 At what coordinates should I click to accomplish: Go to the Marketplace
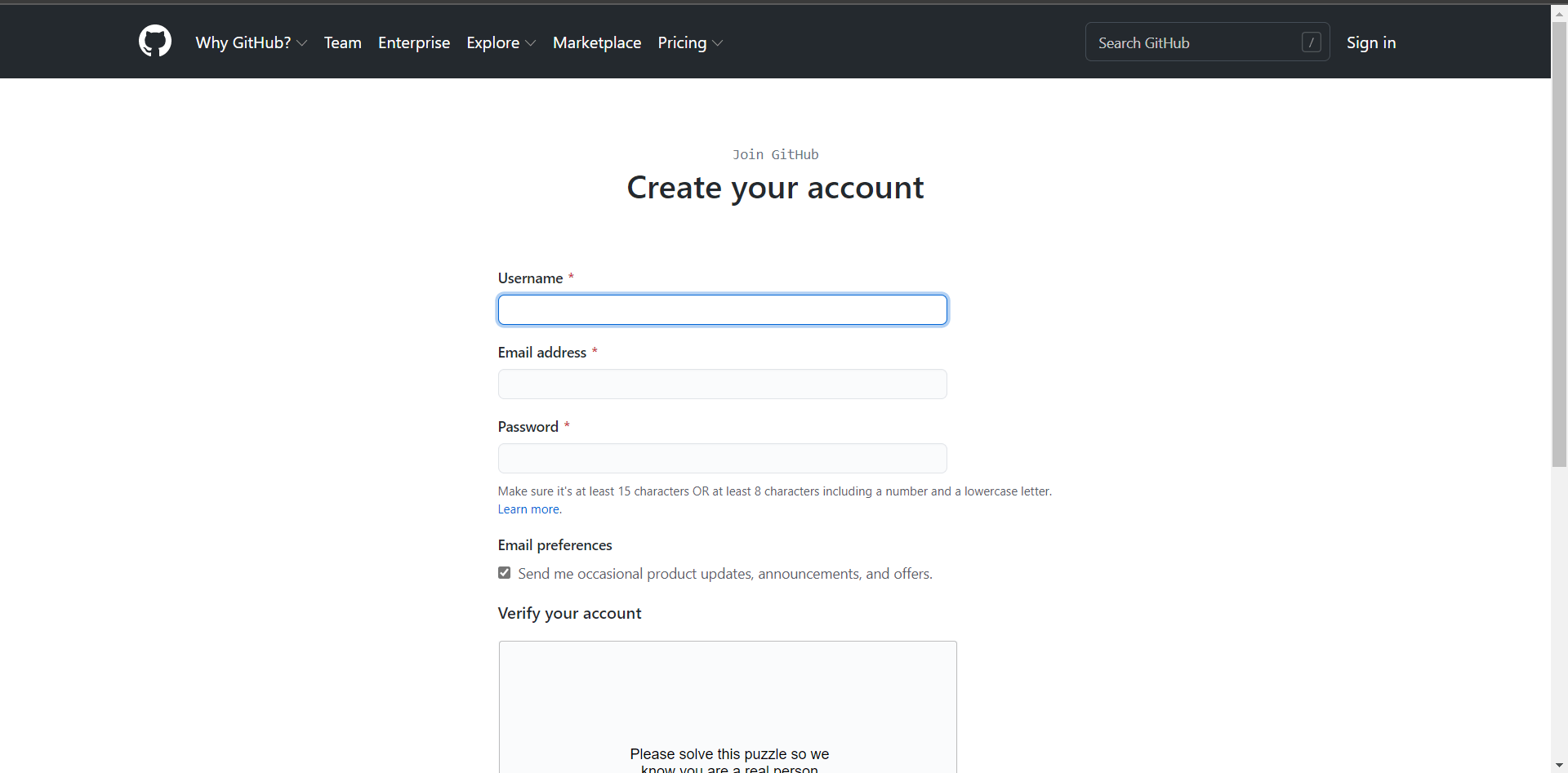point(597,42)
